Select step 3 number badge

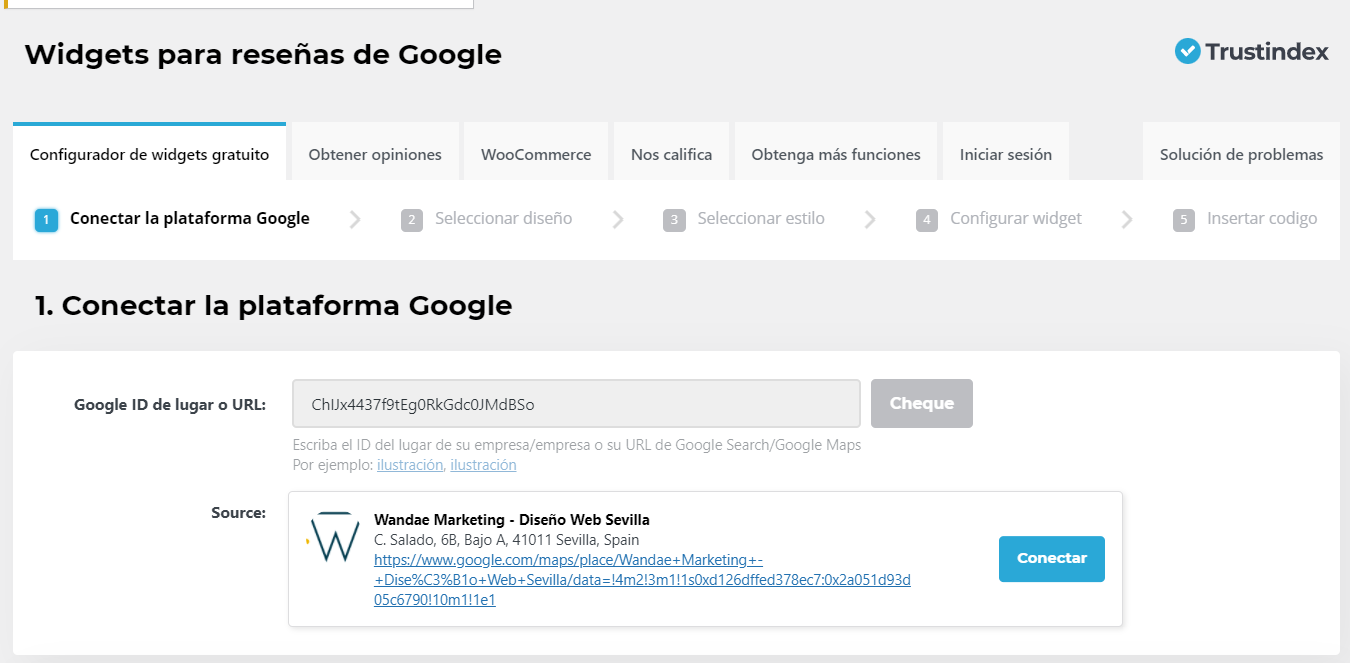674,220
